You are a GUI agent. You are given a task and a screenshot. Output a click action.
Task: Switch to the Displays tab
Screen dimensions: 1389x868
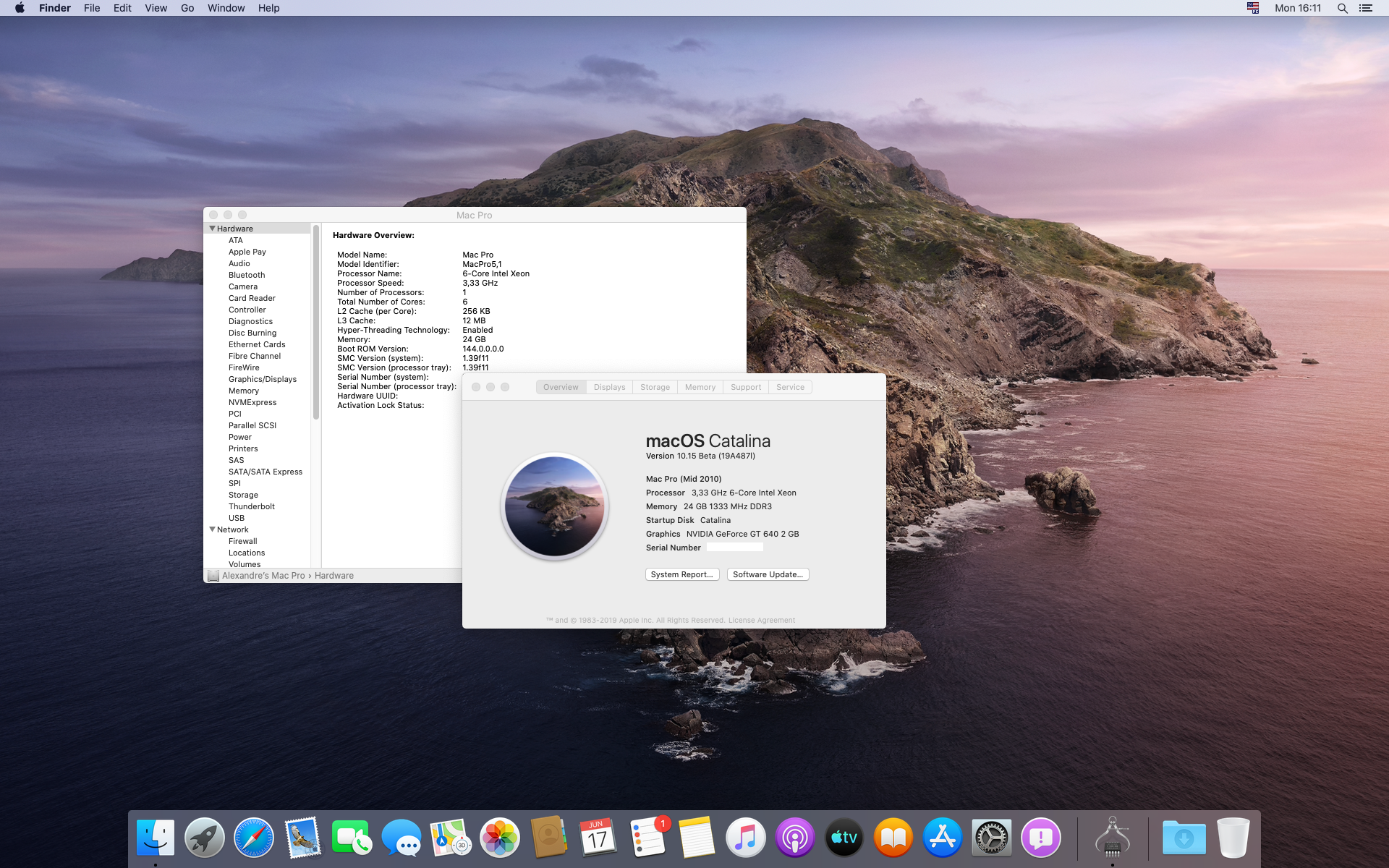click(609, 387)
